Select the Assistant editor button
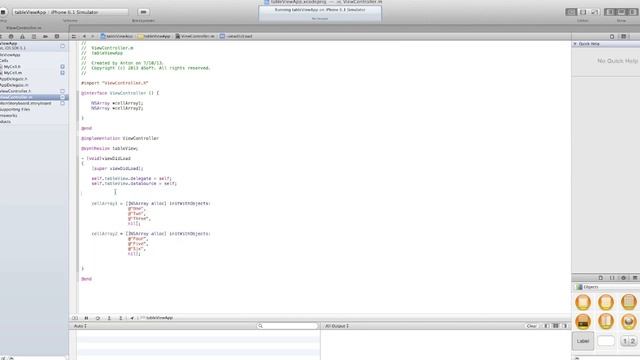 (583, 12)
